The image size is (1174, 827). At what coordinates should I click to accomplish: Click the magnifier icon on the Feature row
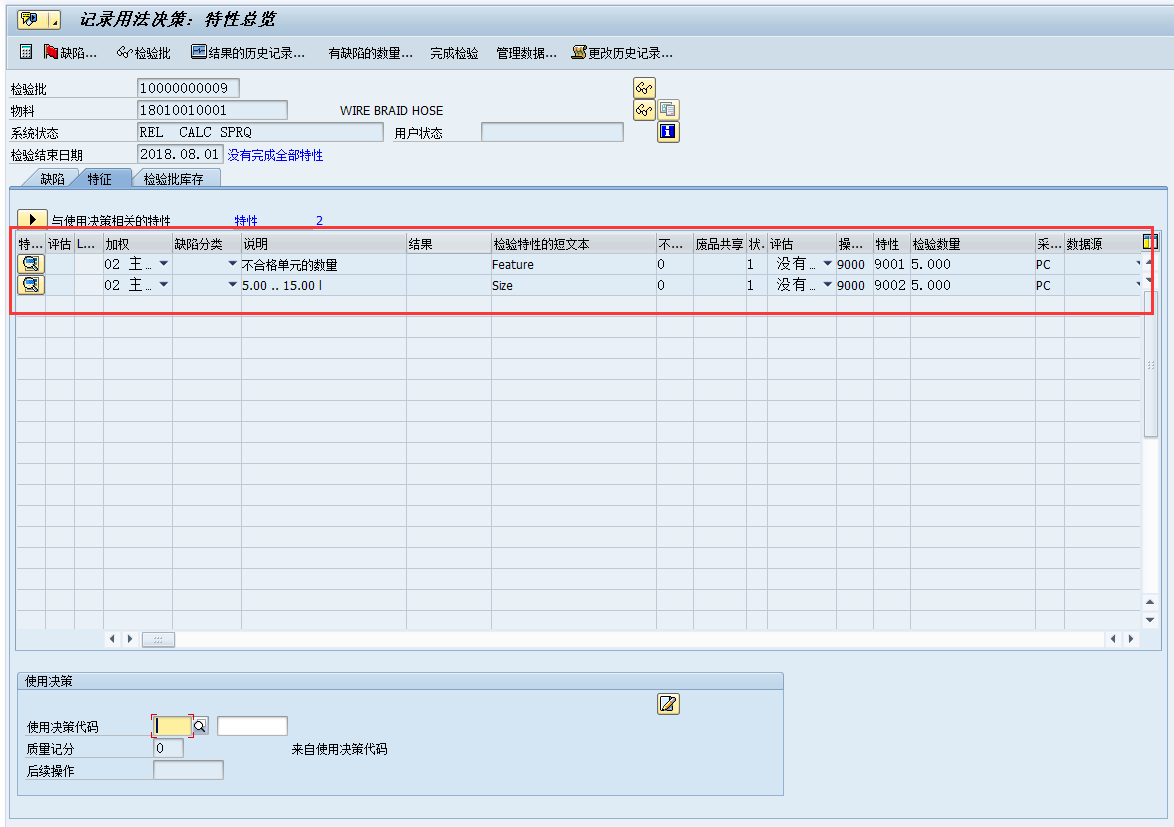coord(31,263)
